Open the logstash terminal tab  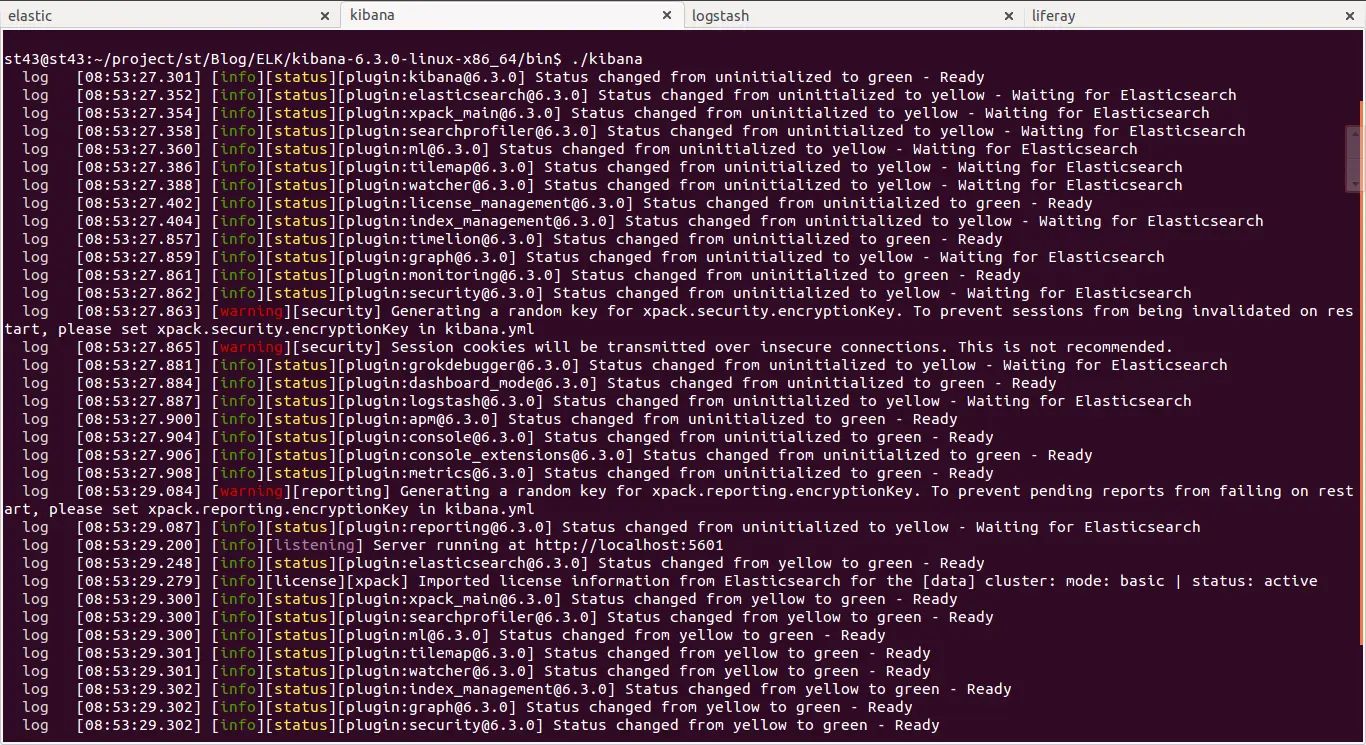pos(853,15)
